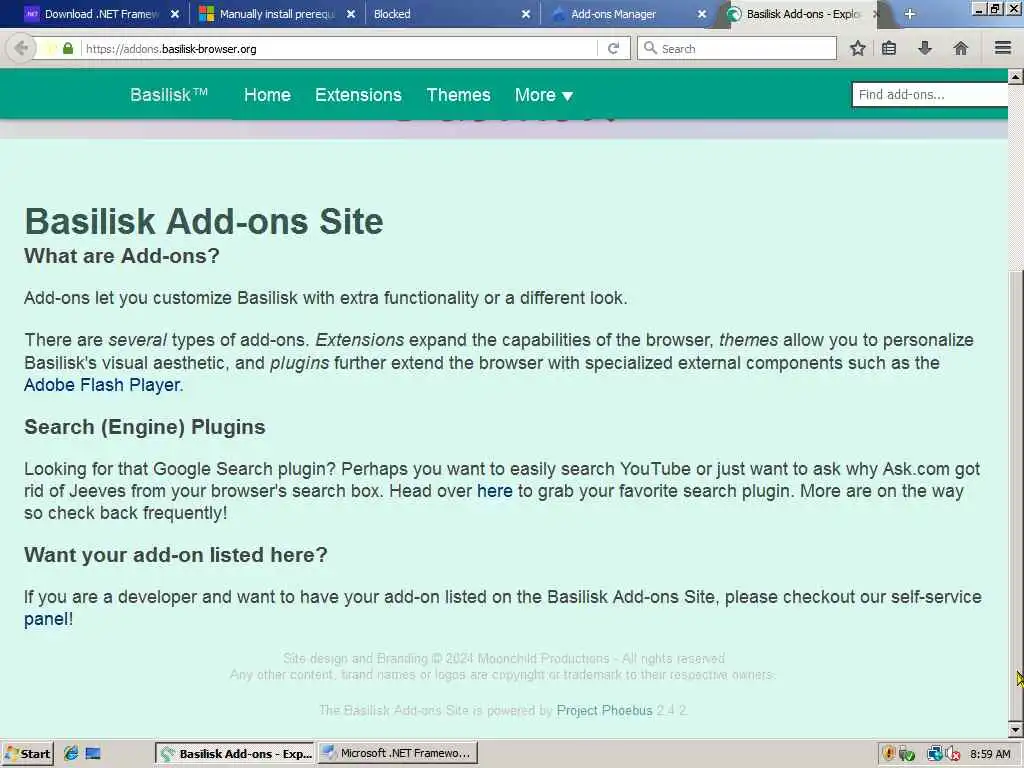Close the Manually install prerequisites tab

pyautogui.click(x=351, y=14)
